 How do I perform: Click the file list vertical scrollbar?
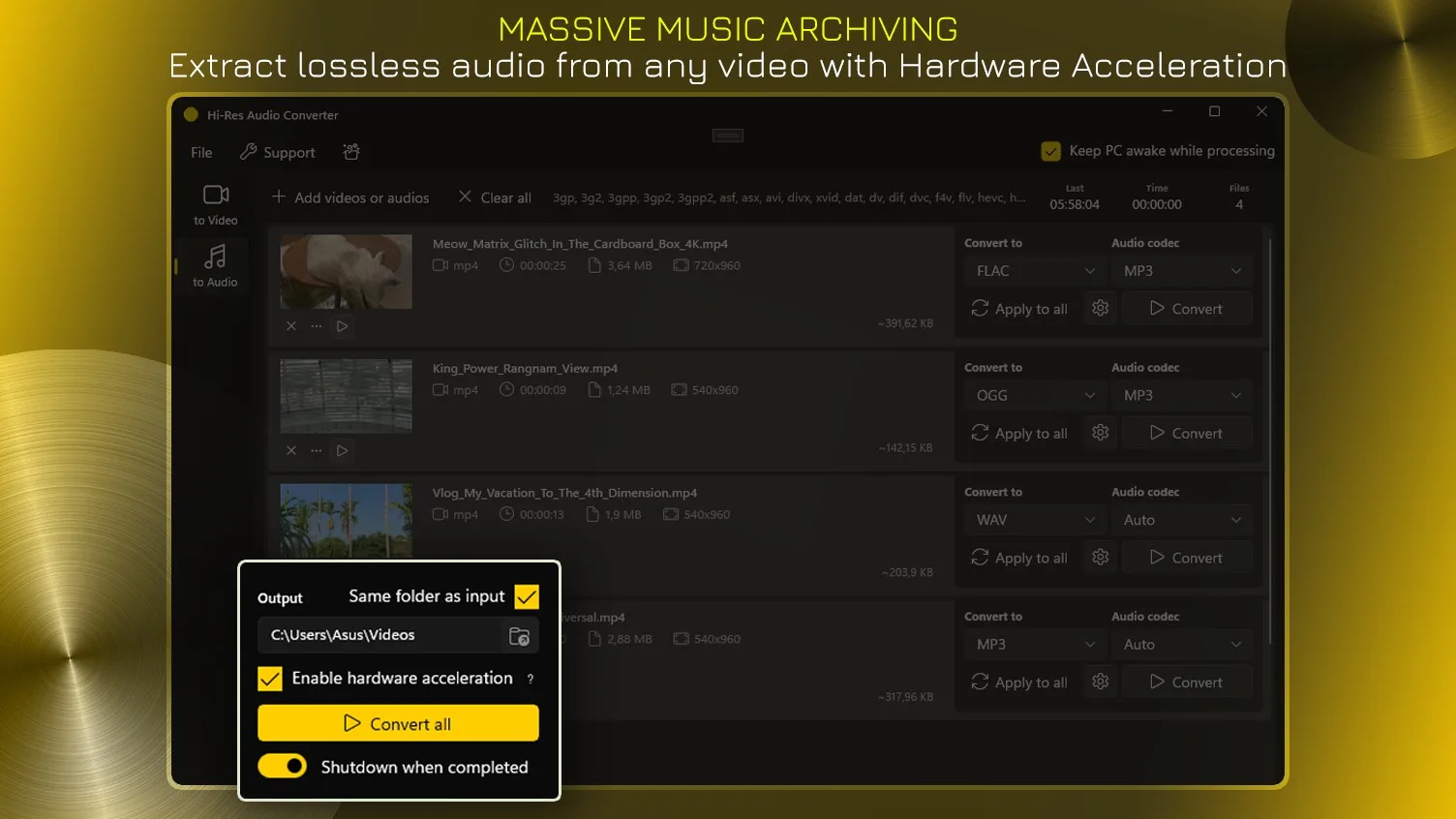click(1269, 440)
